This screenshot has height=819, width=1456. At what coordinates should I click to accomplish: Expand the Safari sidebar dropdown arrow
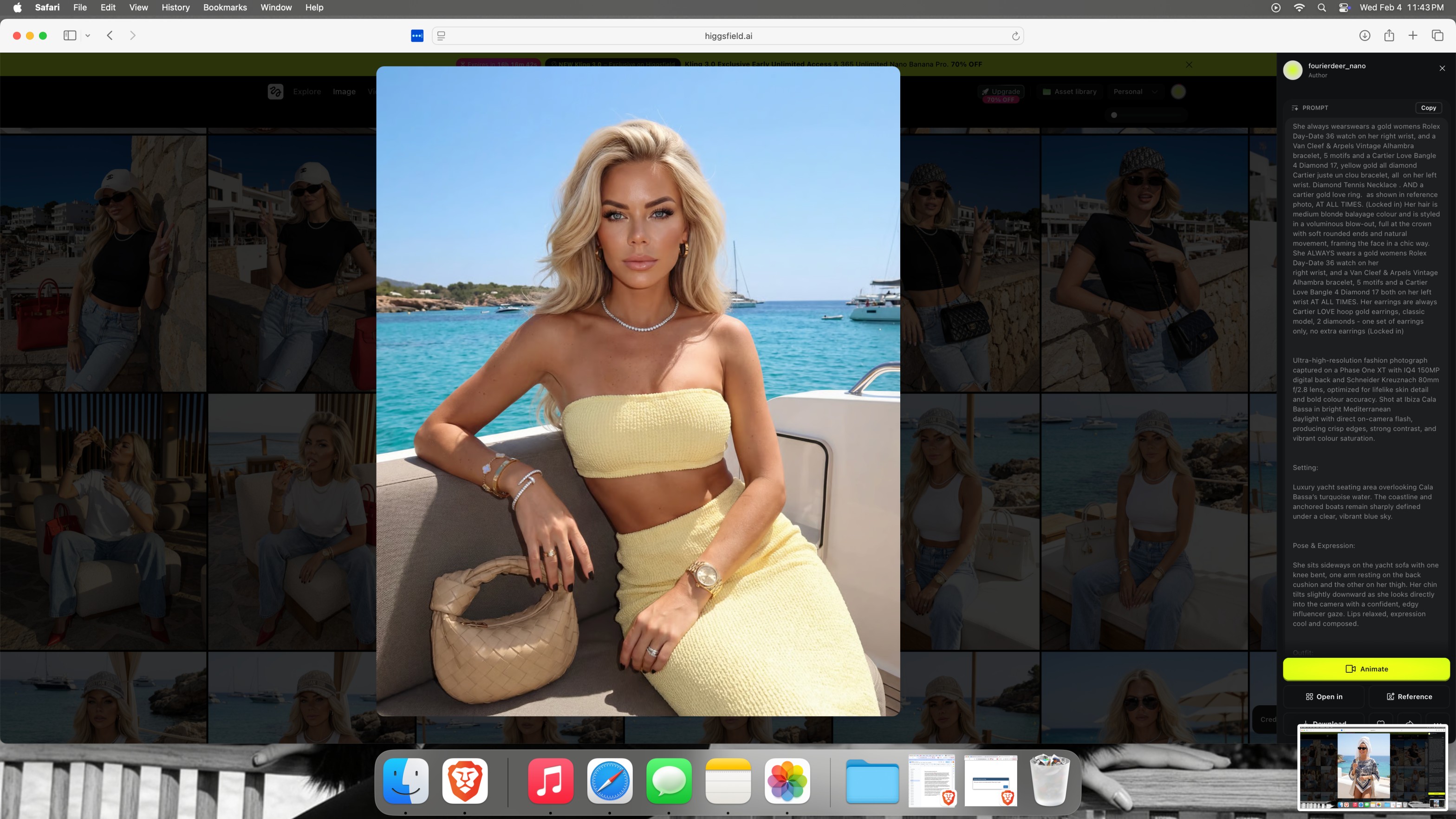click(88, 36)
